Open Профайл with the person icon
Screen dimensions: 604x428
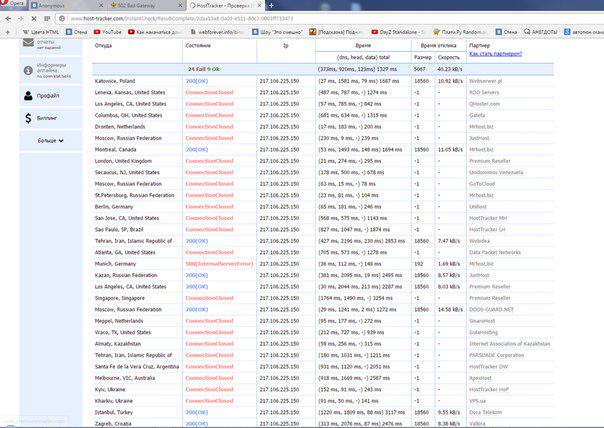tap(28, 96)
